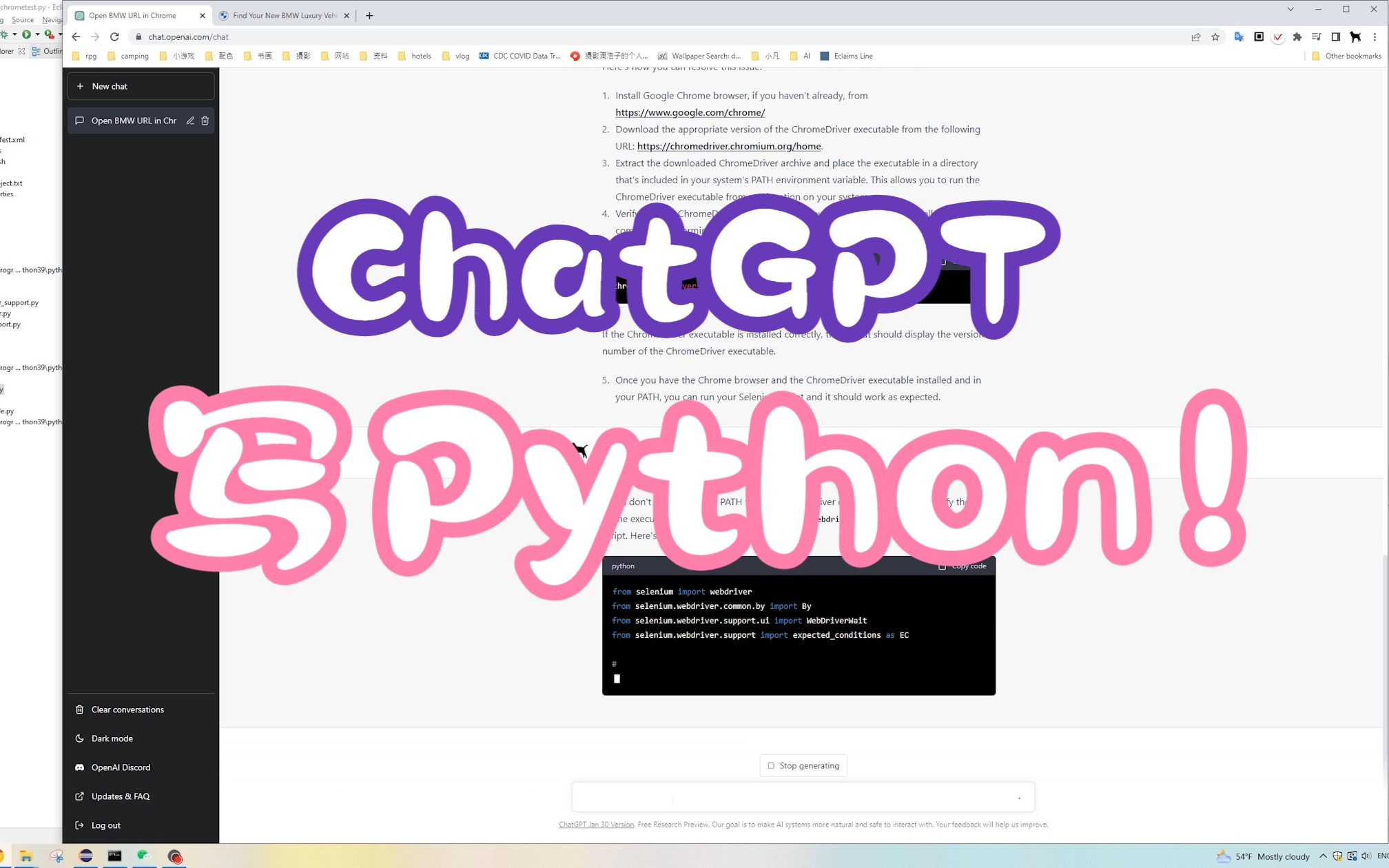This screenshot has width=1389, height=868.
Task: Open screen recorder from taskbar
Action: [175, 856]
